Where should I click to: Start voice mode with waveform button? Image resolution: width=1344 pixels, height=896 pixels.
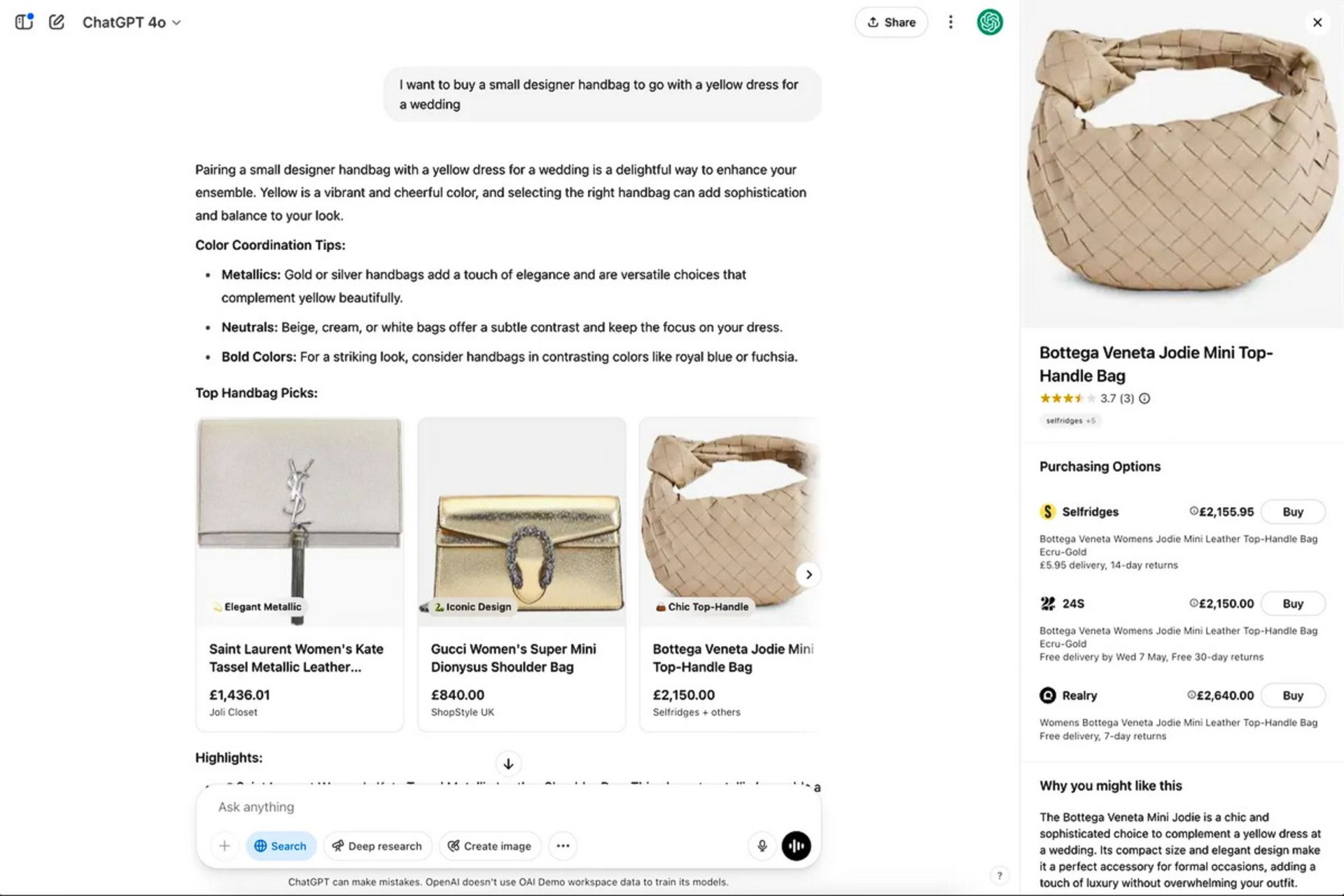point(796,846)
